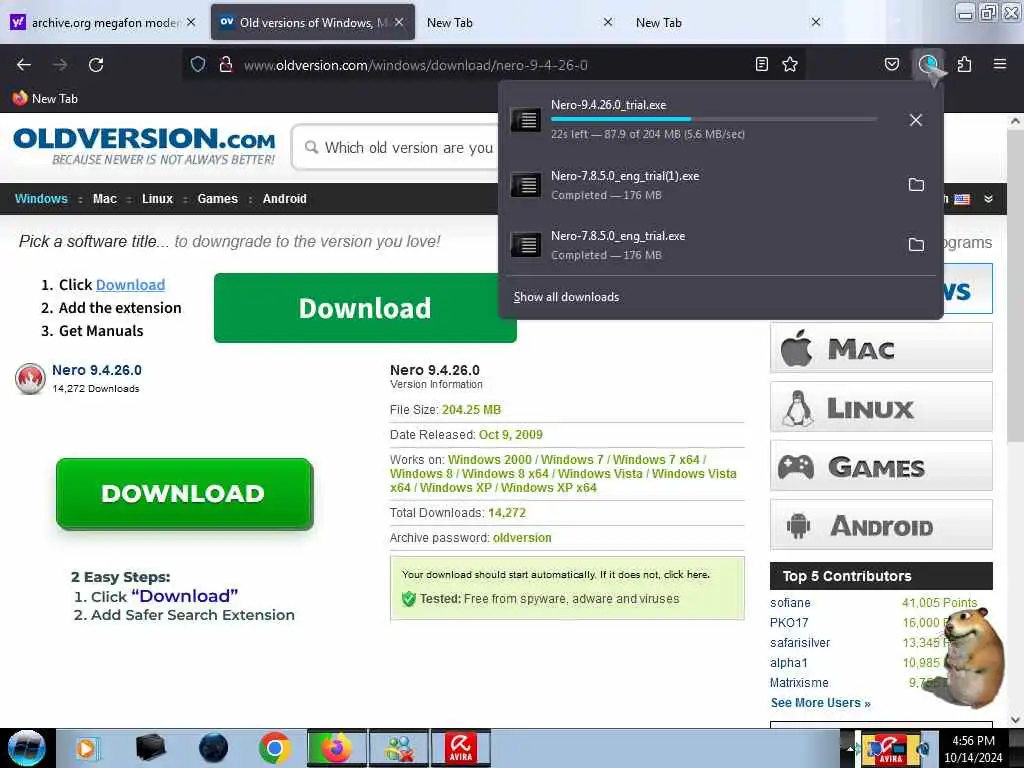Viewport: 1024px width, 768px height.
Task: Expand the language dropdown chevron
Action: click(989, 199)
